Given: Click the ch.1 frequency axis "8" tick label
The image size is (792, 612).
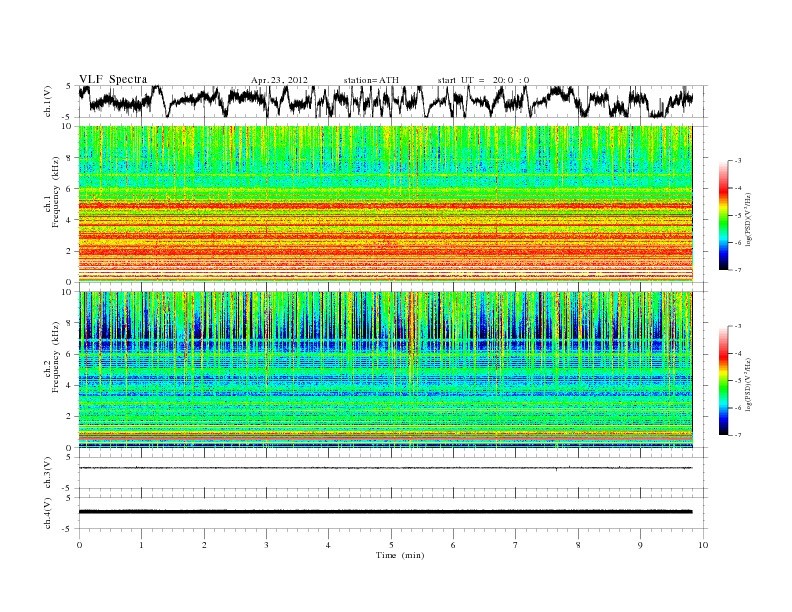Looking at the screenshot, I should click(x=69, y=158).
